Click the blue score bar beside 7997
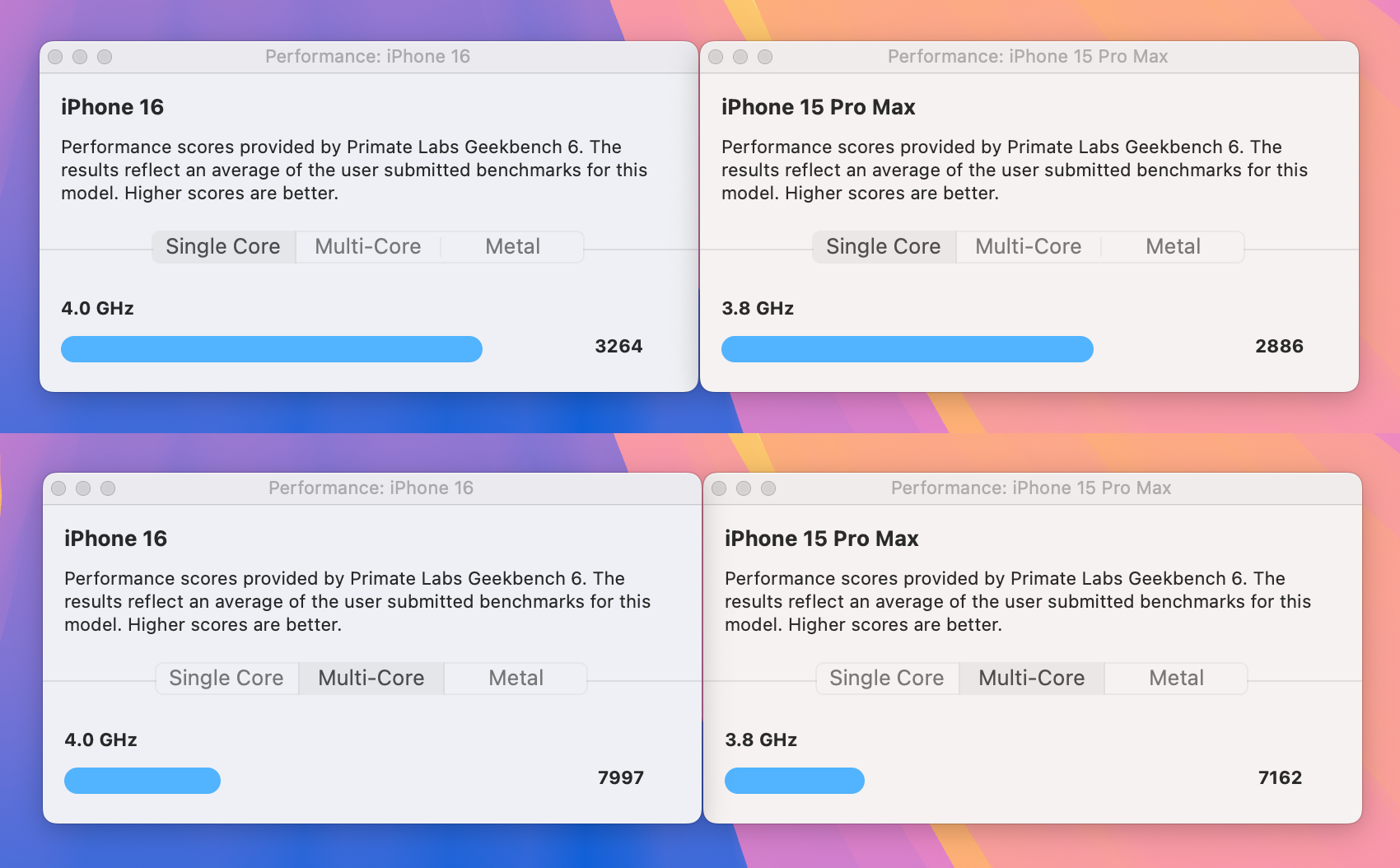 pos(142,781)
